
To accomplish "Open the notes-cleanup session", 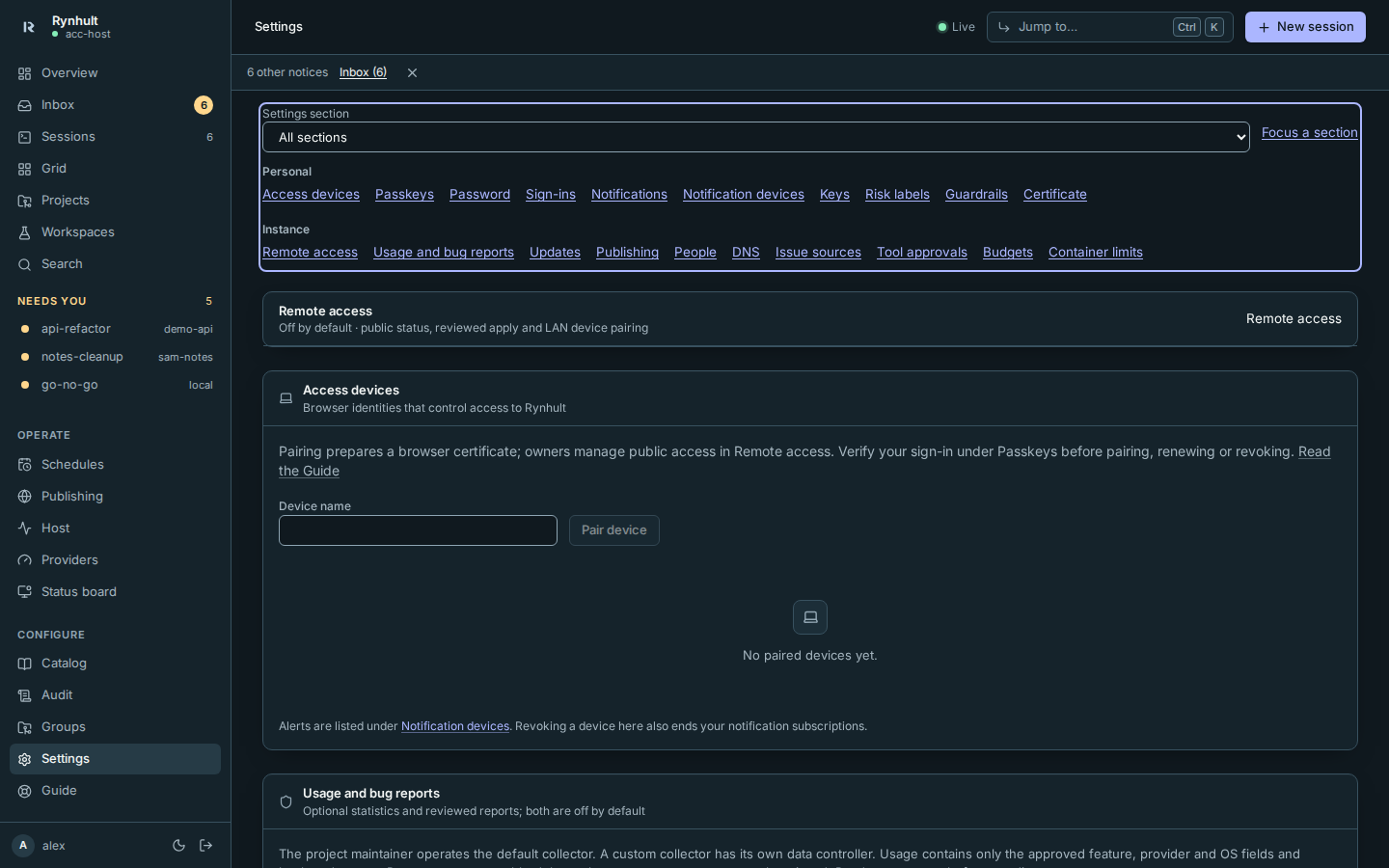I will (115, 357).
